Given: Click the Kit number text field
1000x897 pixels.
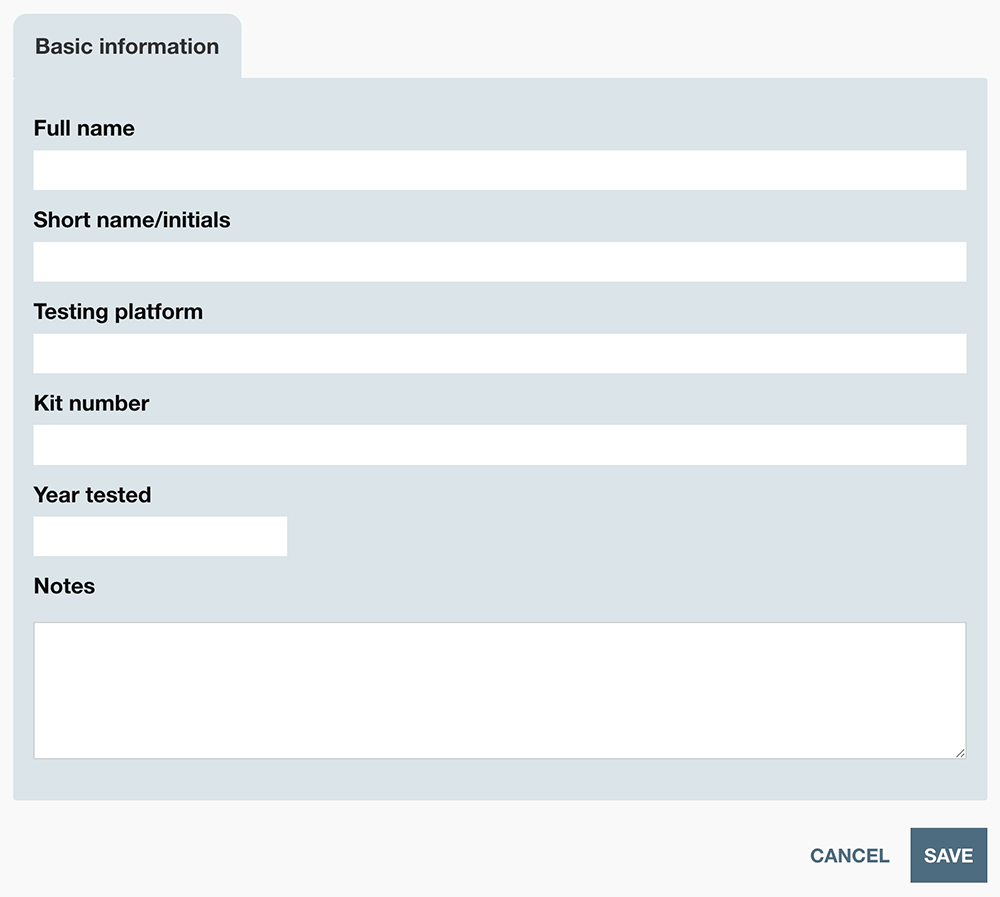Looking at the screenshot, I should (500, 444).
